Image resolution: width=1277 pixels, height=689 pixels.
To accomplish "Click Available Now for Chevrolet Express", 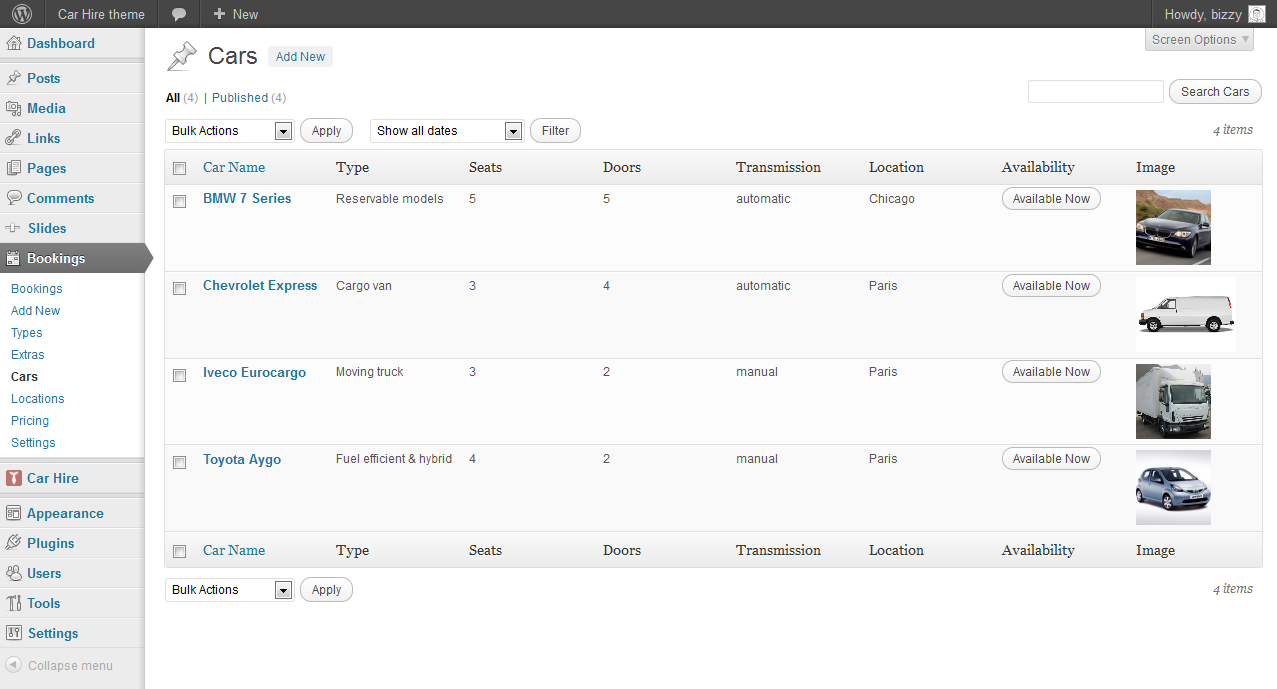I will tap(1051, 286).
